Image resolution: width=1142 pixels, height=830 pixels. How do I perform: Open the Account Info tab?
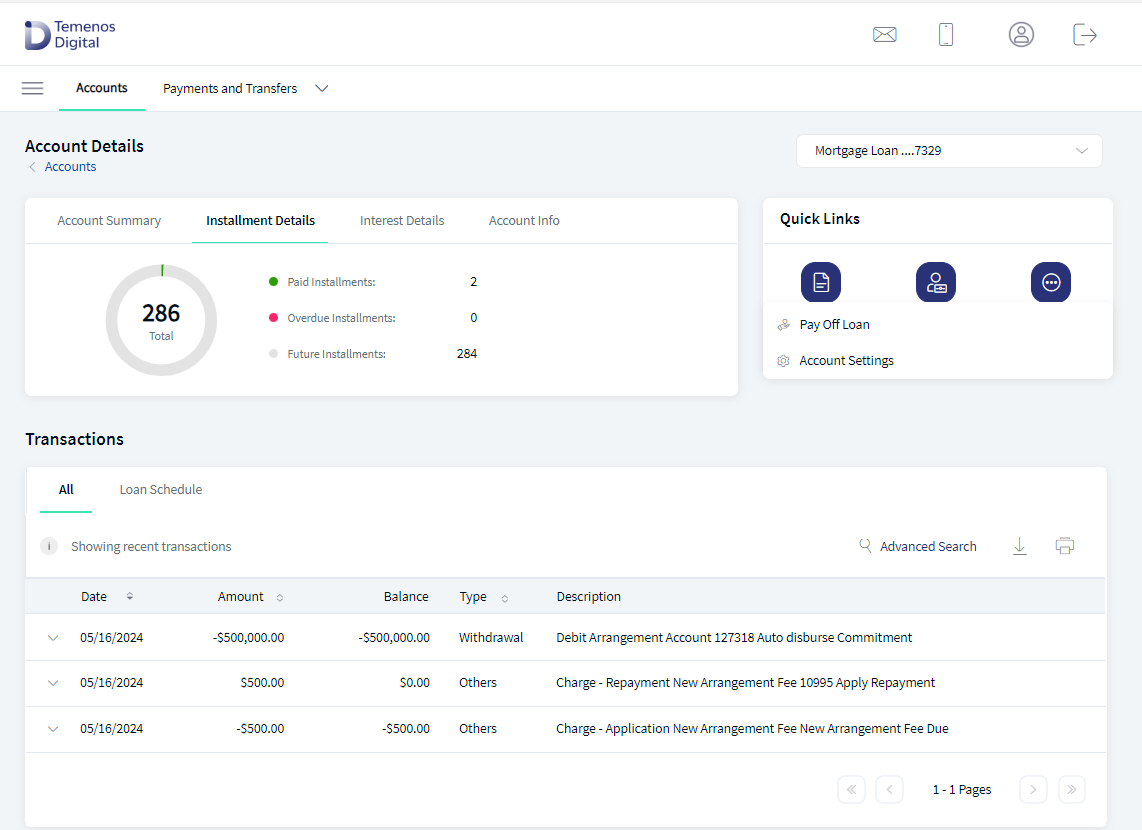point(524,221)
